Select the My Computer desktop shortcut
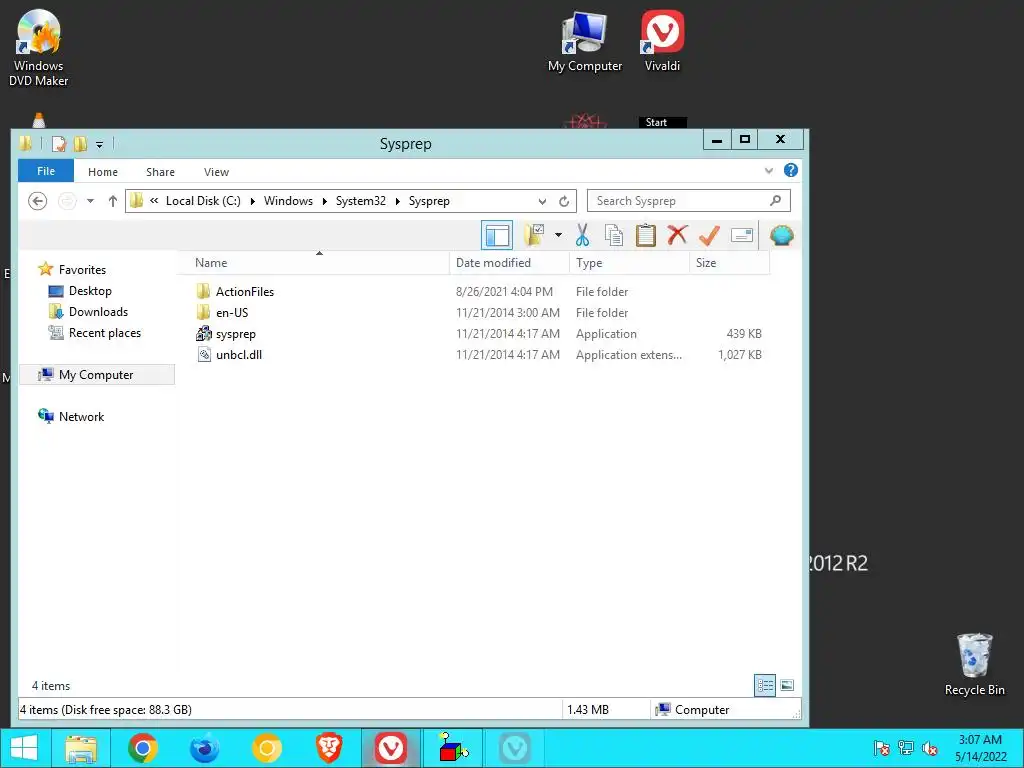Screen dimensions: 1024x768 (584, 40)
